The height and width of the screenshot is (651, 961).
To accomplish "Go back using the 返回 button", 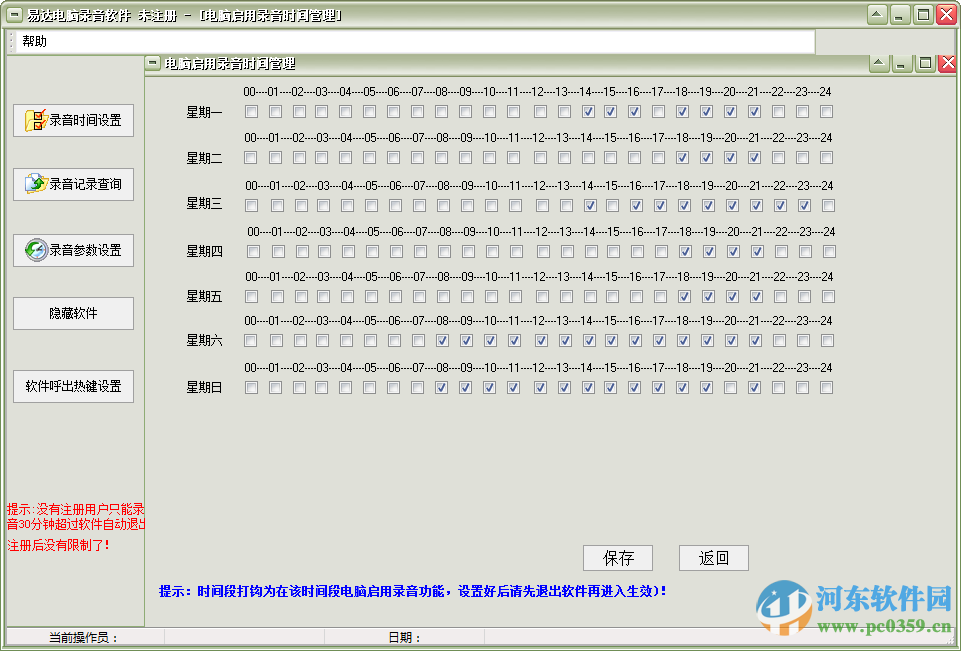I will (713, 558).
